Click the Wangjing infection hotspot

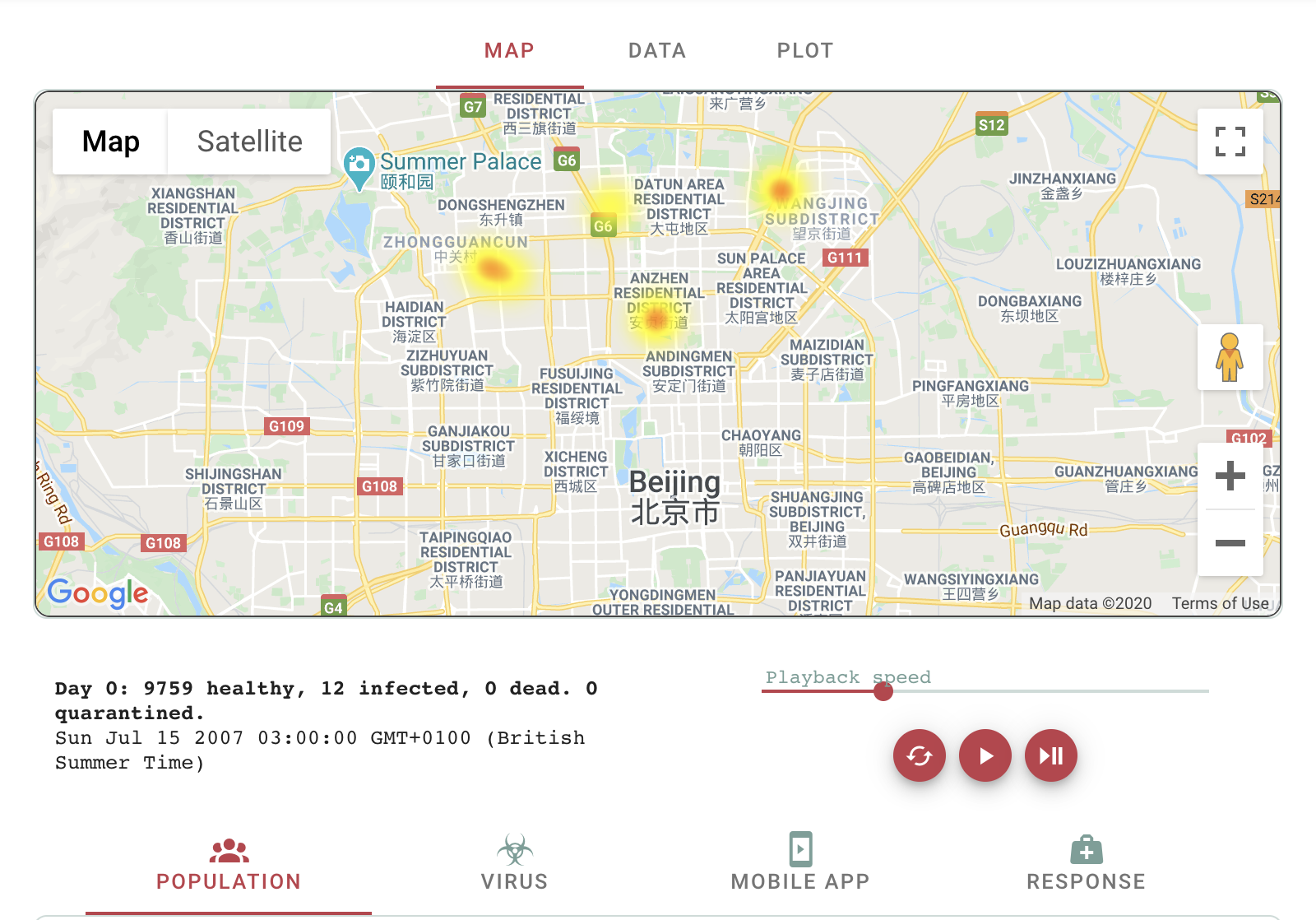[781, 190]
